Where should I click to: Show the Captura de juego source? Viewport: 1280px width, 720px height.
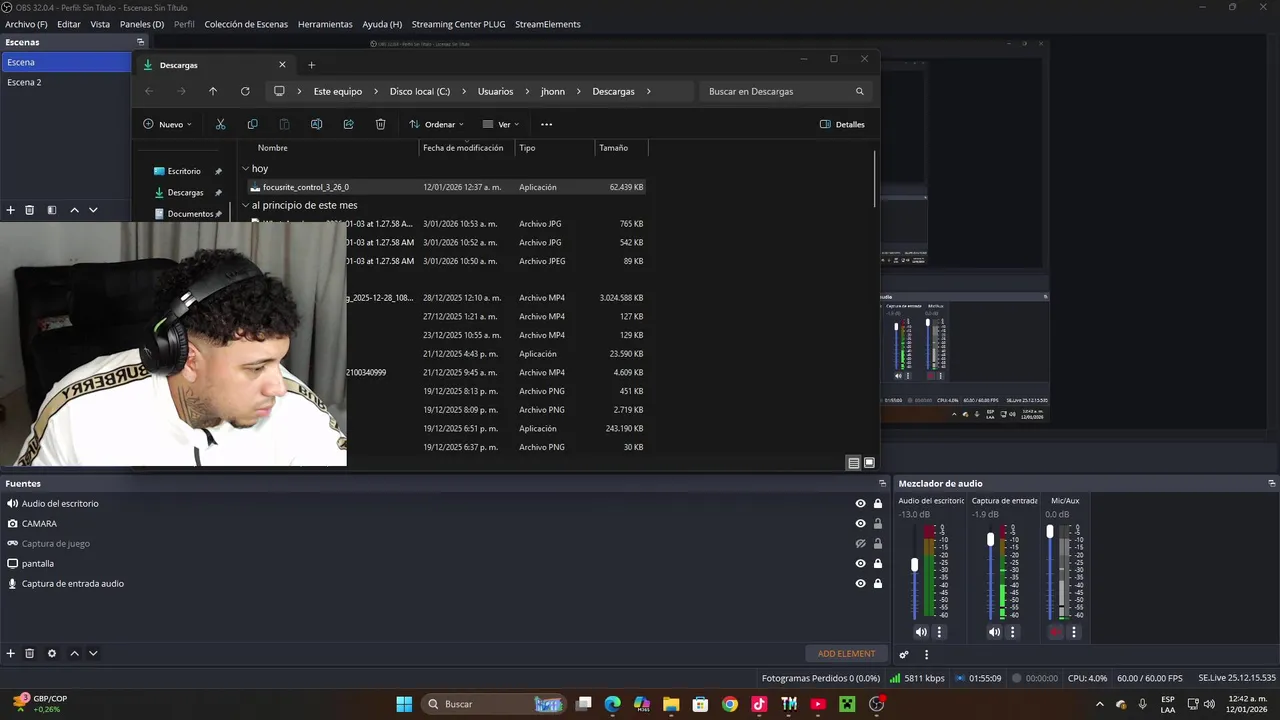tap(860, 544)
